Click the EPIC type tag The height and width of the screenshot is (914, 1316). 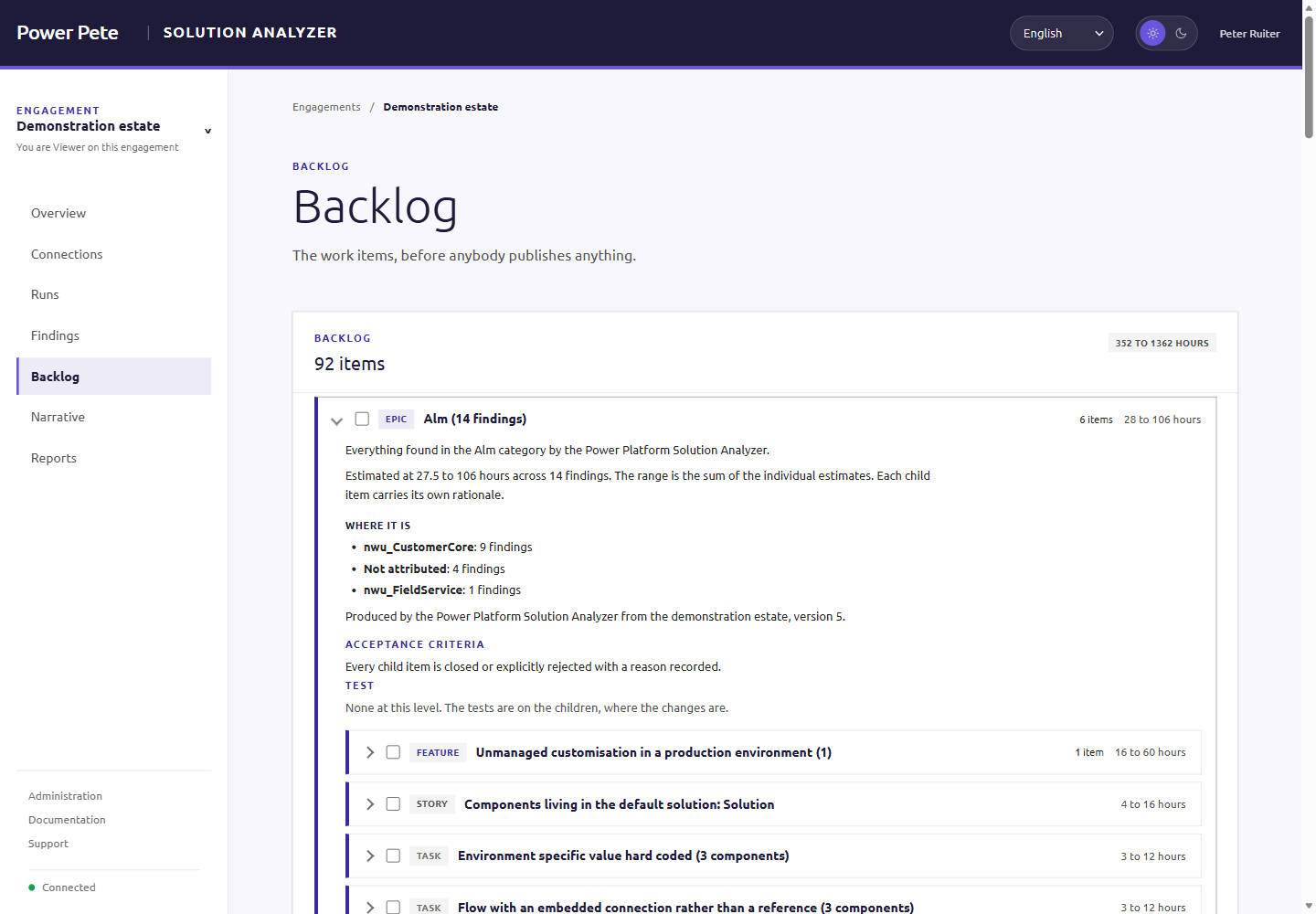[x=396, y=420]
